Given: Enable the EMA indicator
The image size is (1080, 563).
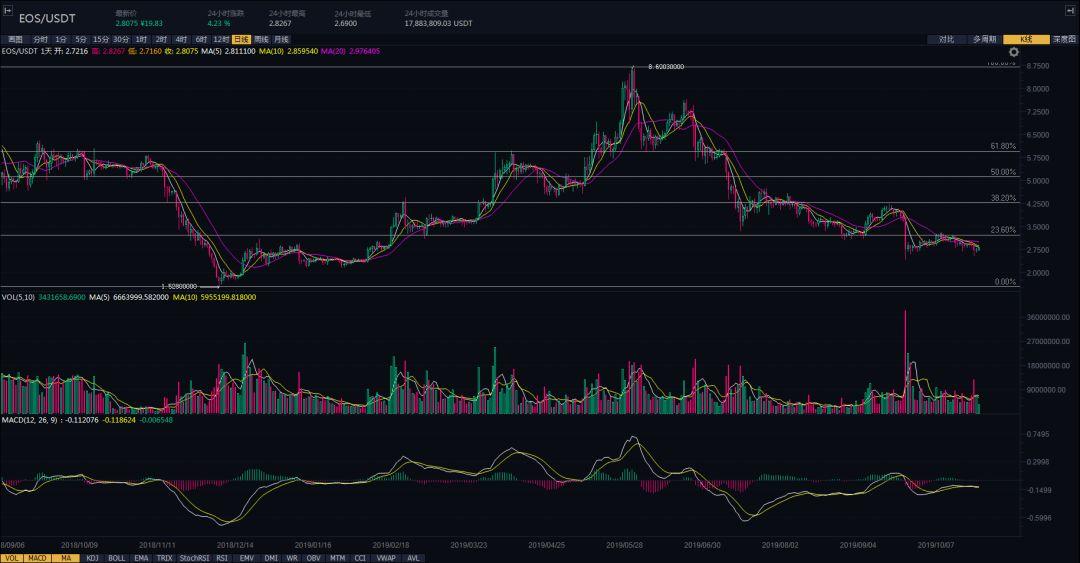Looking at the screenshot, I should click(x=141, y=558).
